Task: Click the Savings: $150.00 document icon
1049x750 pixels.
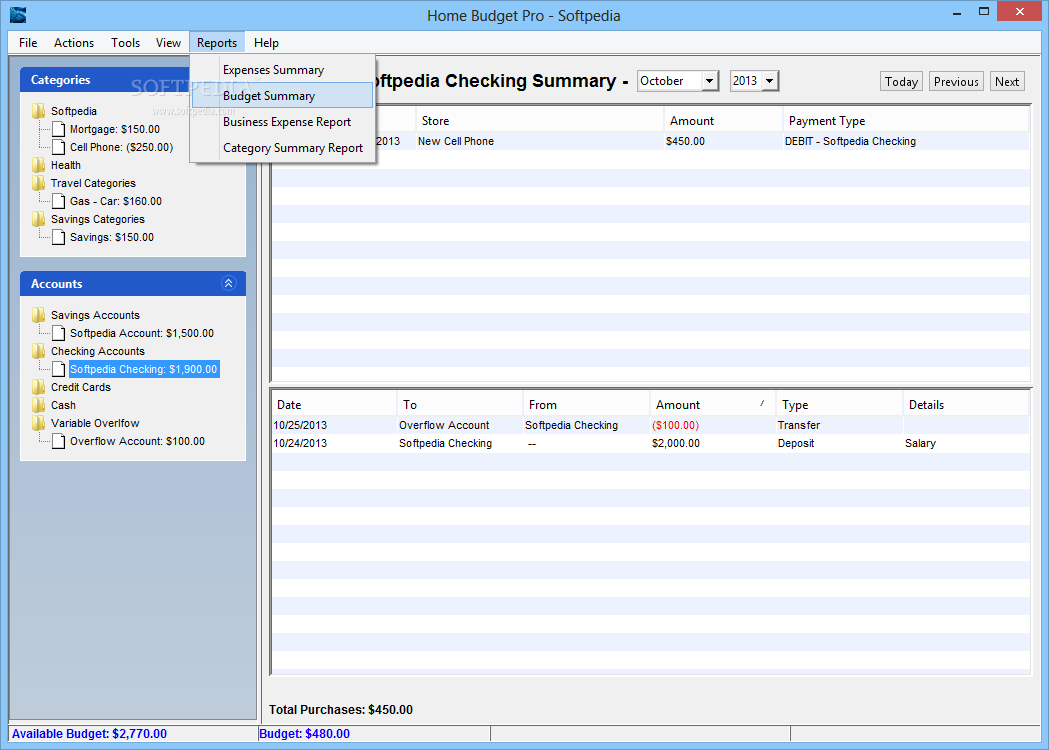Action: 59,238
